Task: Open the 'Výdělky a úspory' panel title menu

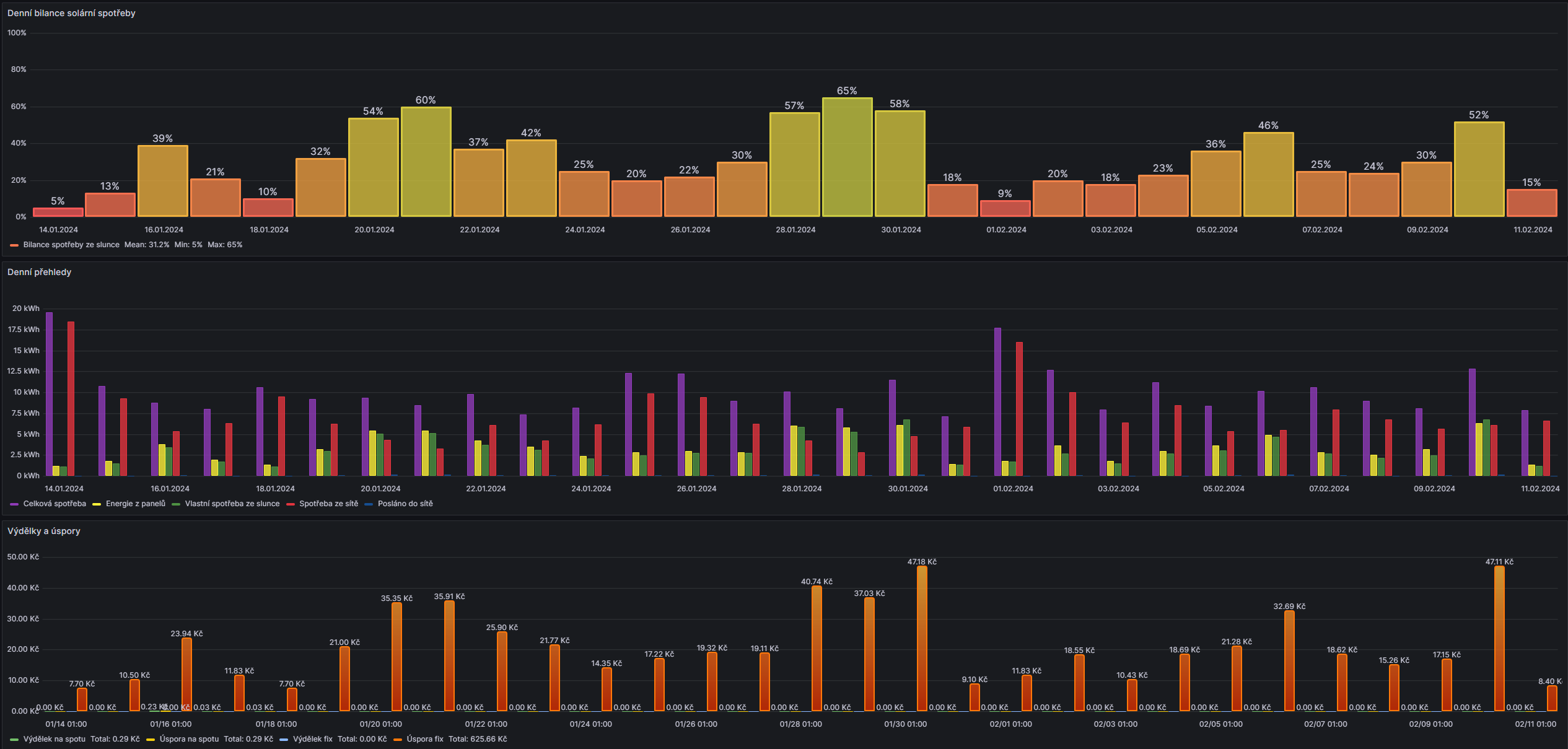Action: 43,531
